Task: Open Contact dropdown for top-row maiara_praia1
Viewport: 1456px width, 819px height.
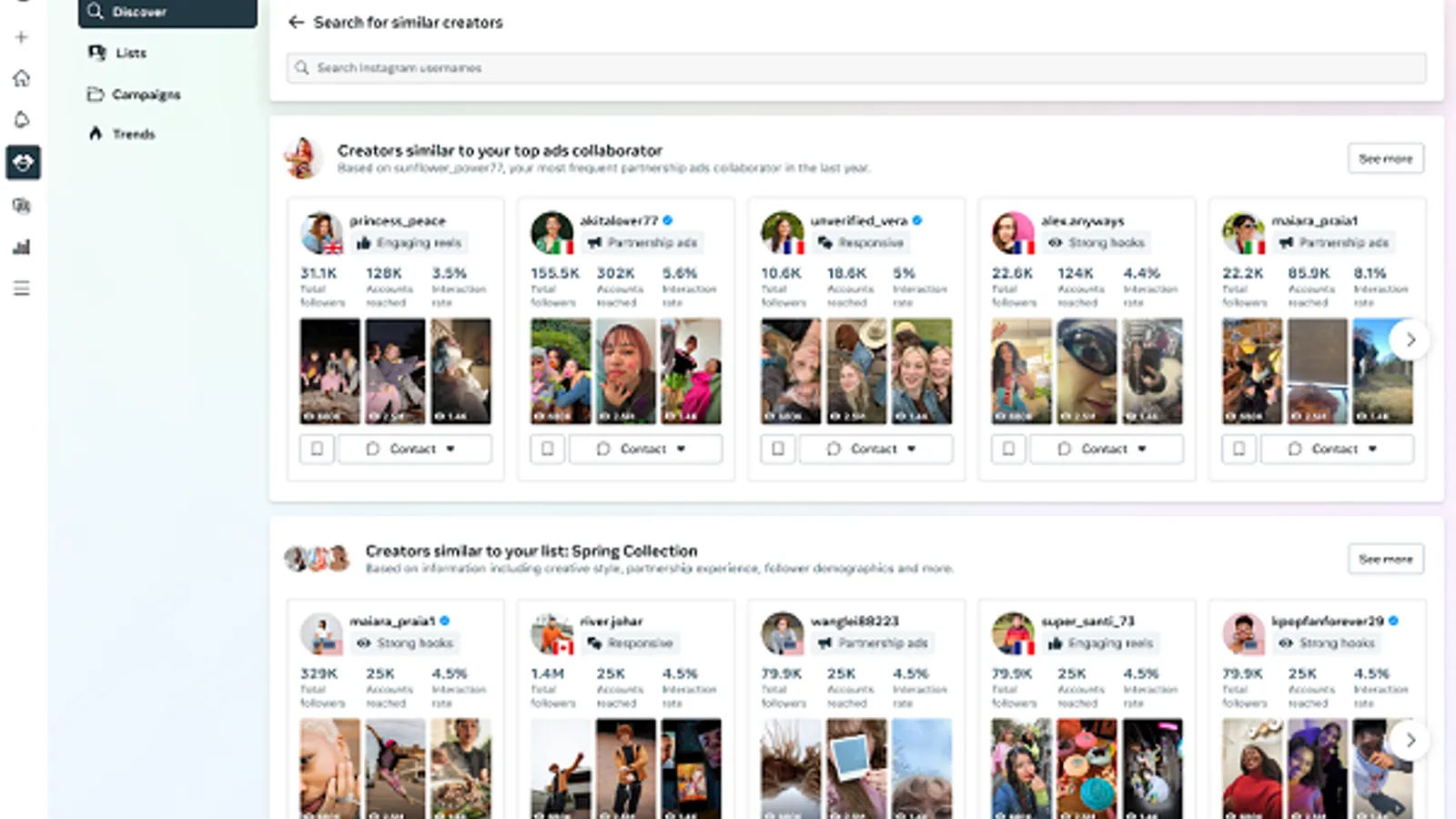Action: (1337, 449)
